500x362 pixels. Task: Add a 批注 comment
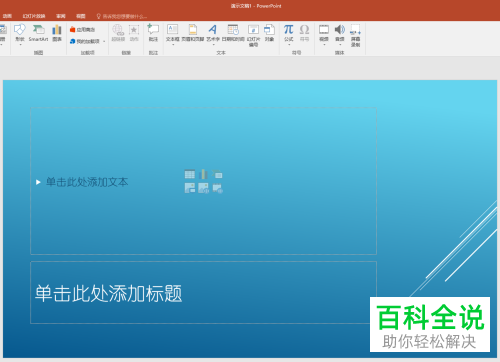coord(153,33)
